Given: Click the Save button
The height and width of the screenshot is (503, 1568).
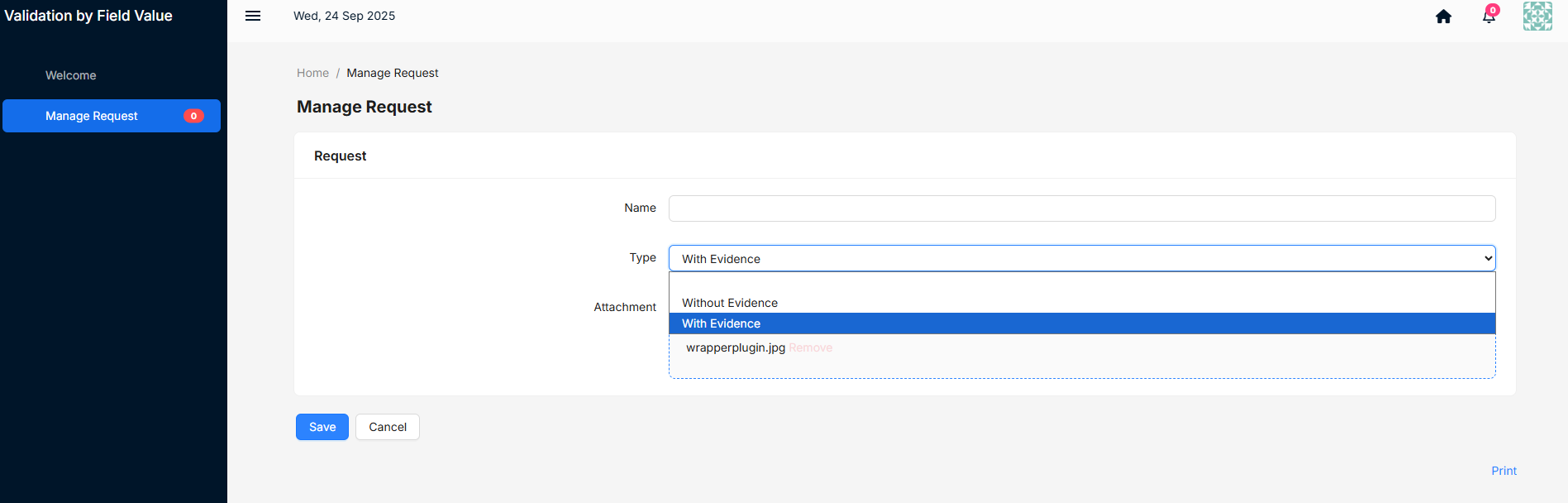Looking at the screenshot, I should click(x=322, y=427).
